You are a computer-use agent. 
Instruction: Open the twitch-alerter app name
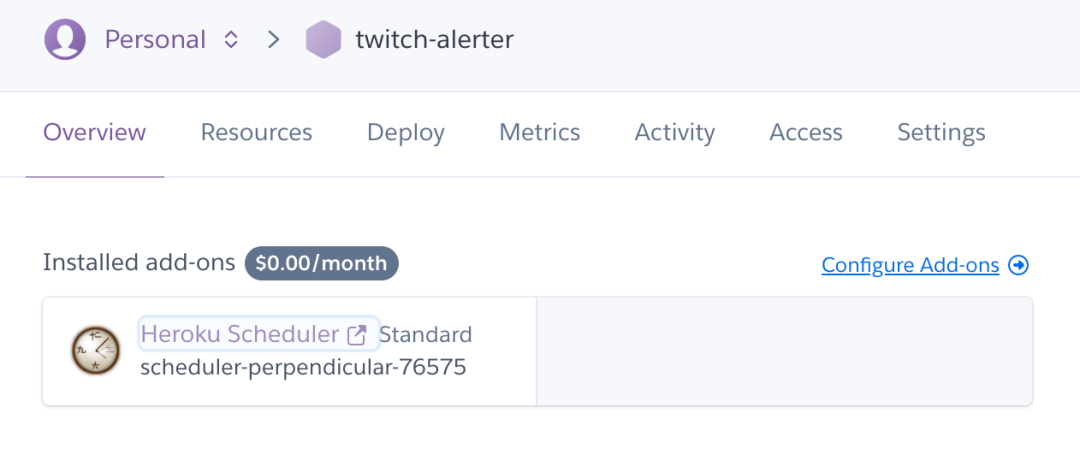[434, 40]
